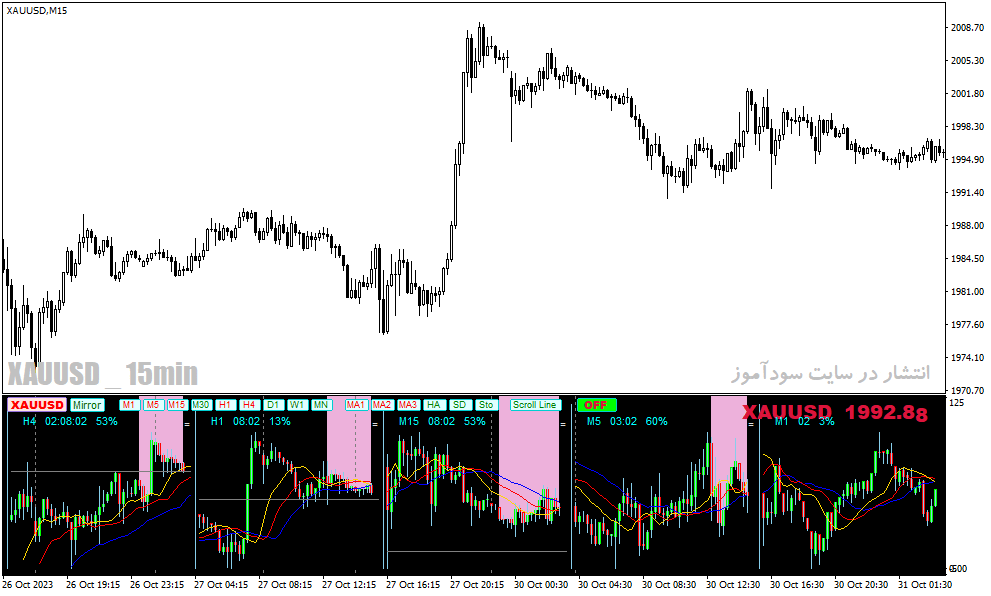This screenshot has width=991, height=596.
Task: Select the MN timeframe button
Action: pos(320,404)
